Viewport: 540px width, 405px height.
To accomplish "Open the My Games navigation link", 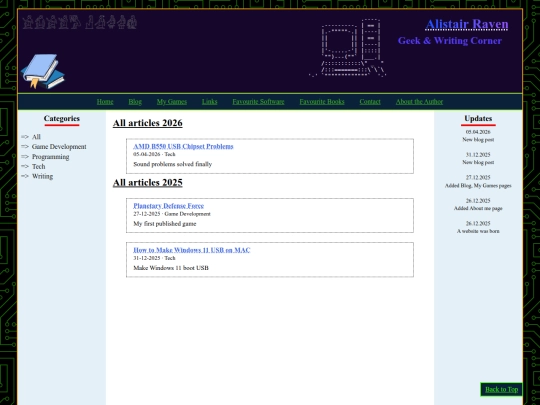I will click(172, 102).
